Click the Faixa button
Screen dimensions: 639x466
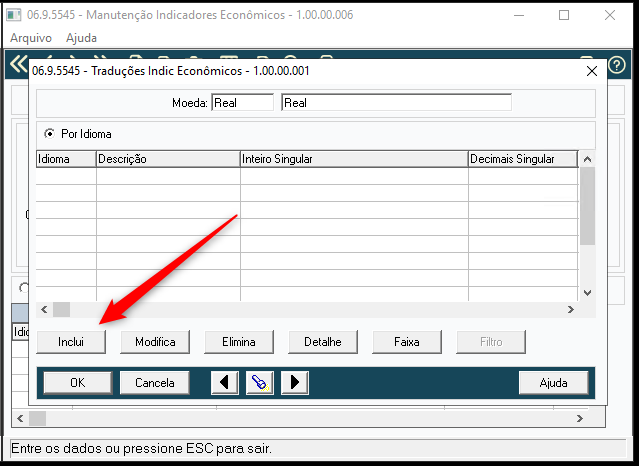click(x=406, y=342)
